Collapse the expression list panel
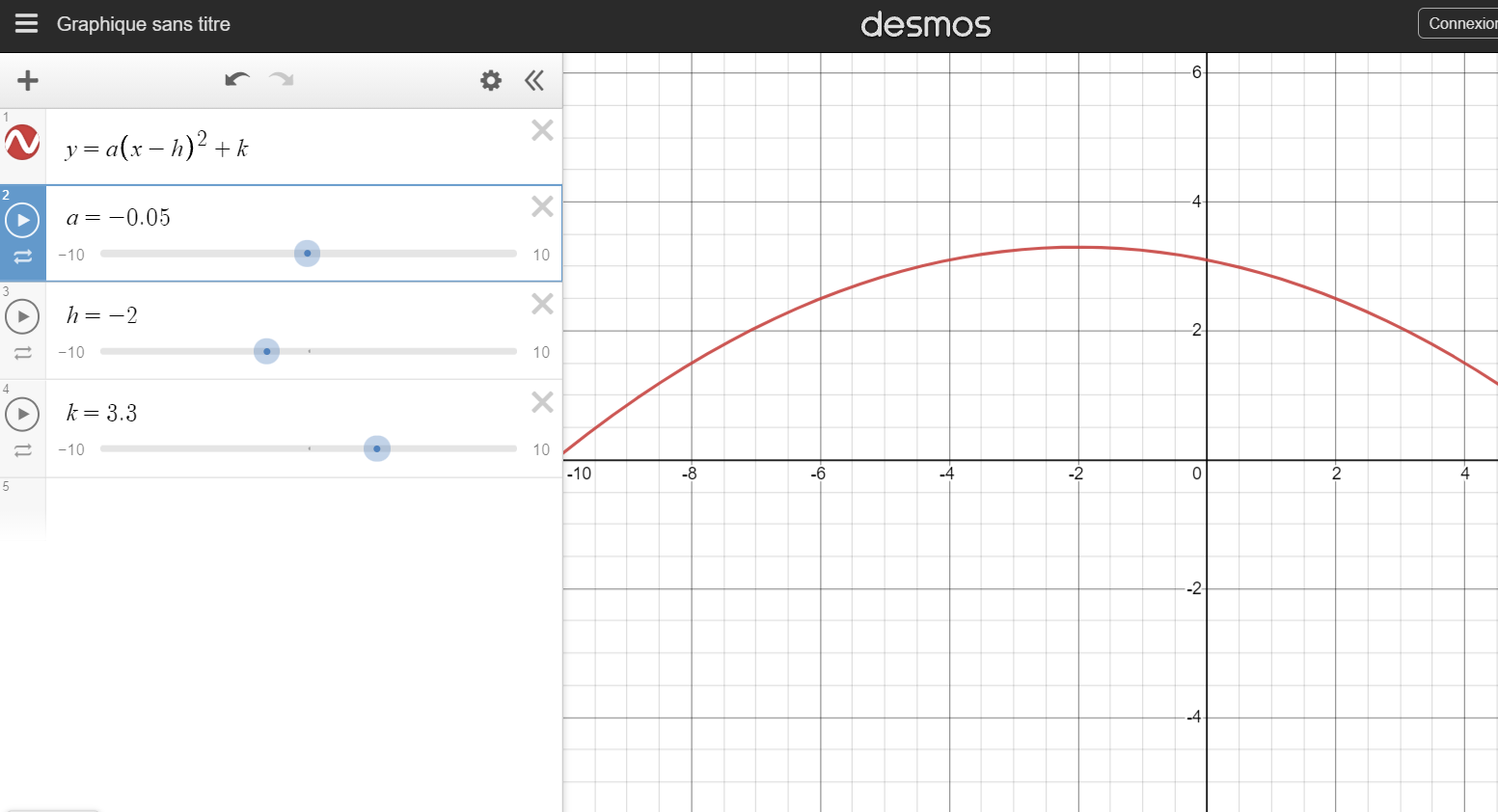 point(534,80)
